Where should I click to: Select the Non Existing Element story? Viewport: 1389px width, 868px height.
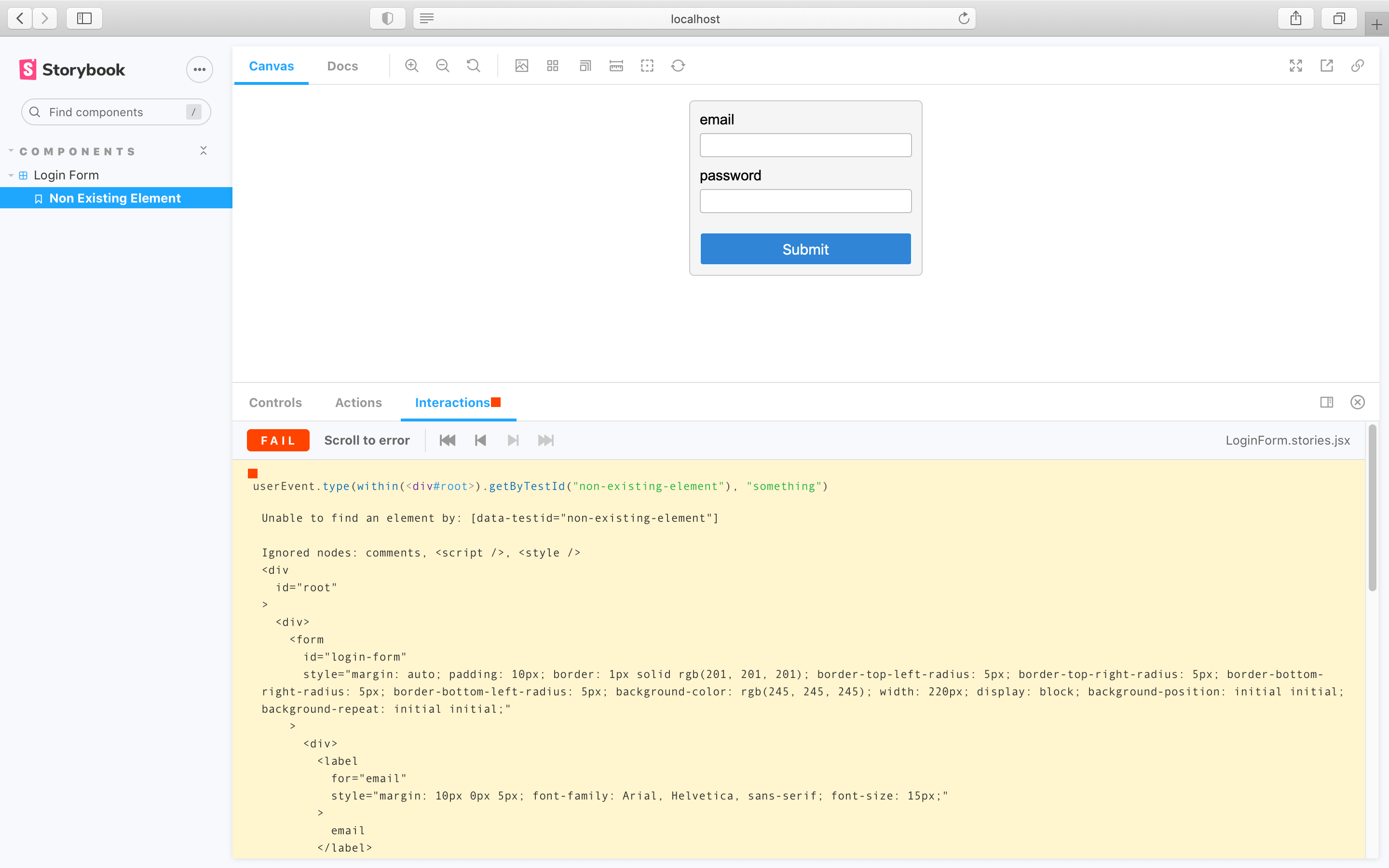click(x=114, y=198)
